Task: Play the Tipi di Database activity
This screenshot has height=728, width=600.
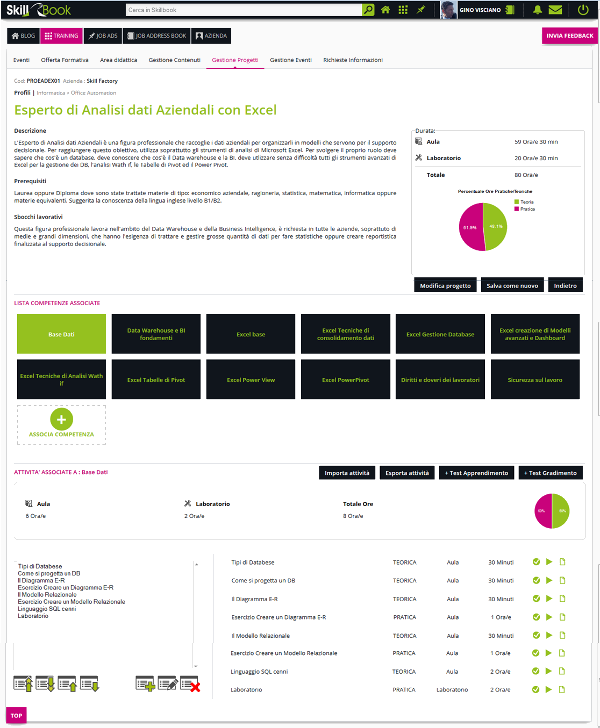Action: tap(549, 562)
